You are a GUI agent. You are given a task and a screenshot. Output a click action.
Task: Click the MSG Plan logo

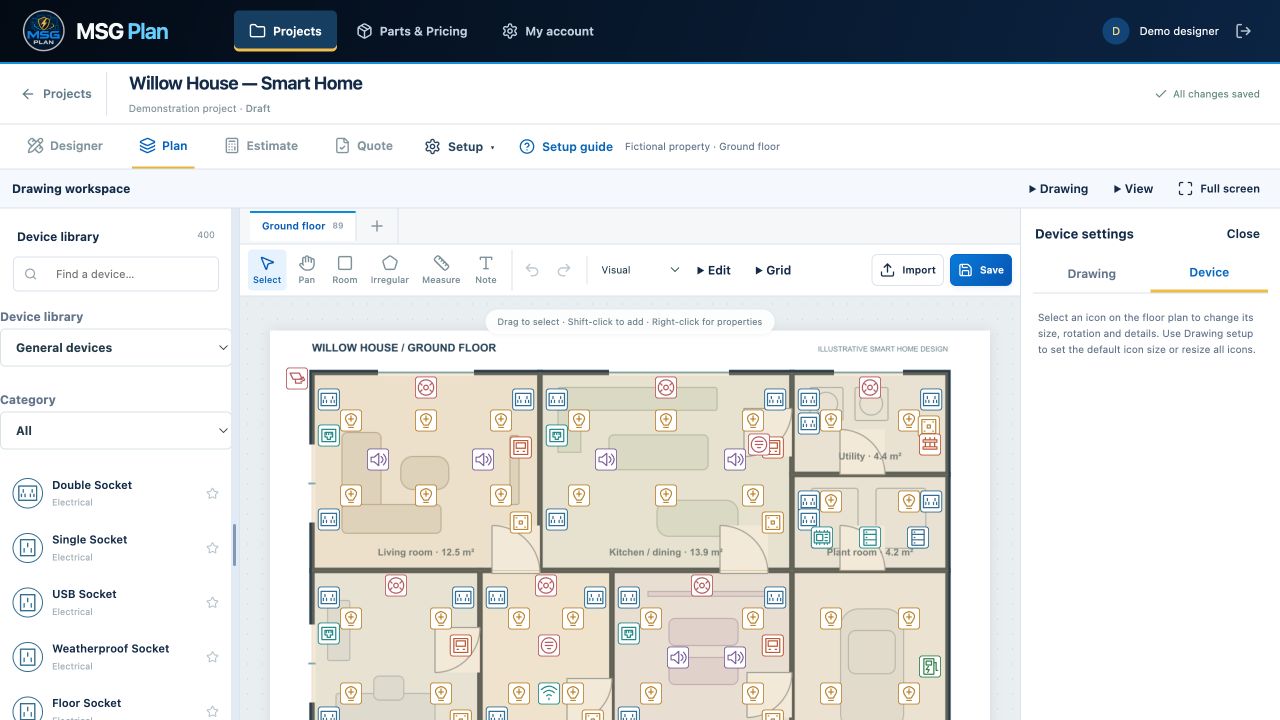[96, 31]
